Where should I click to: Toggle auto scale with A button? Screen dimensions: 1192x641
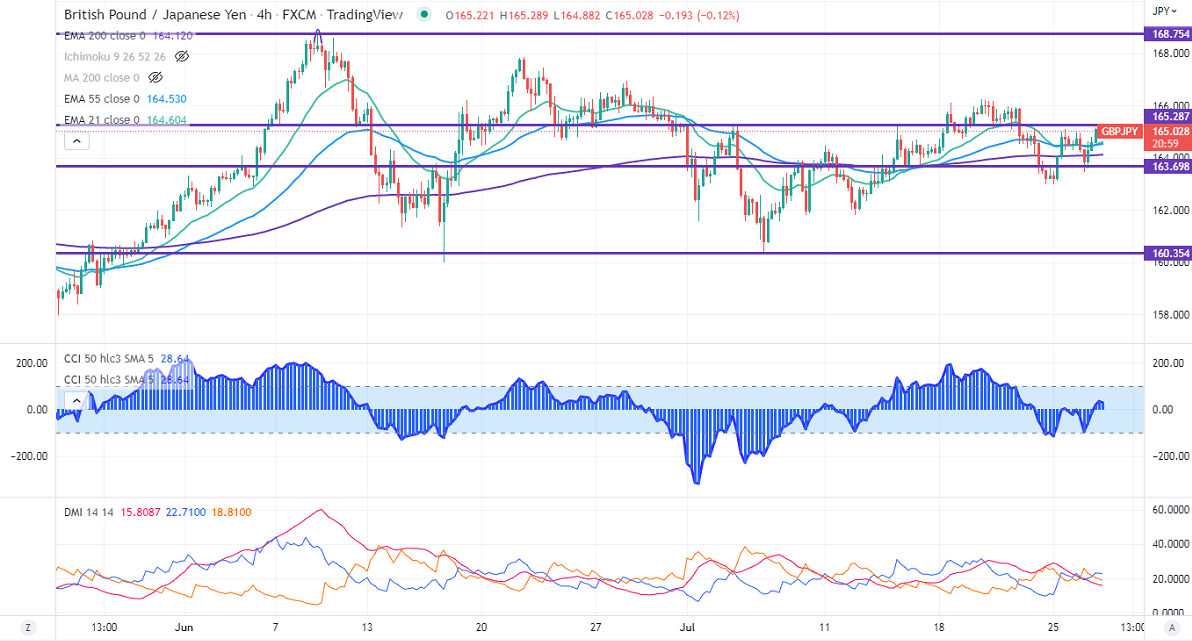pyautogui.click(x=1171, y=627)
